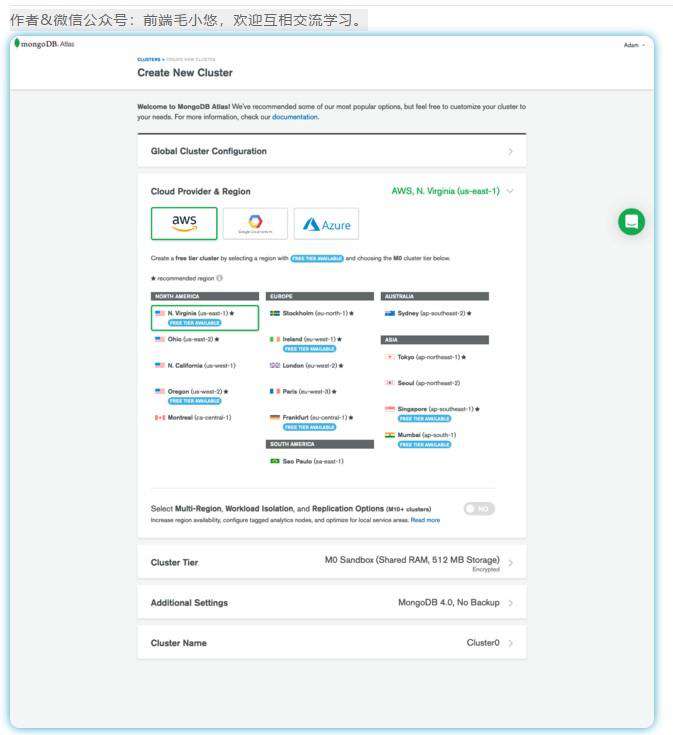Click the recommended region info icon
Image resolution: width=673 pixels, height=735 pixels.
click(219, 278)
